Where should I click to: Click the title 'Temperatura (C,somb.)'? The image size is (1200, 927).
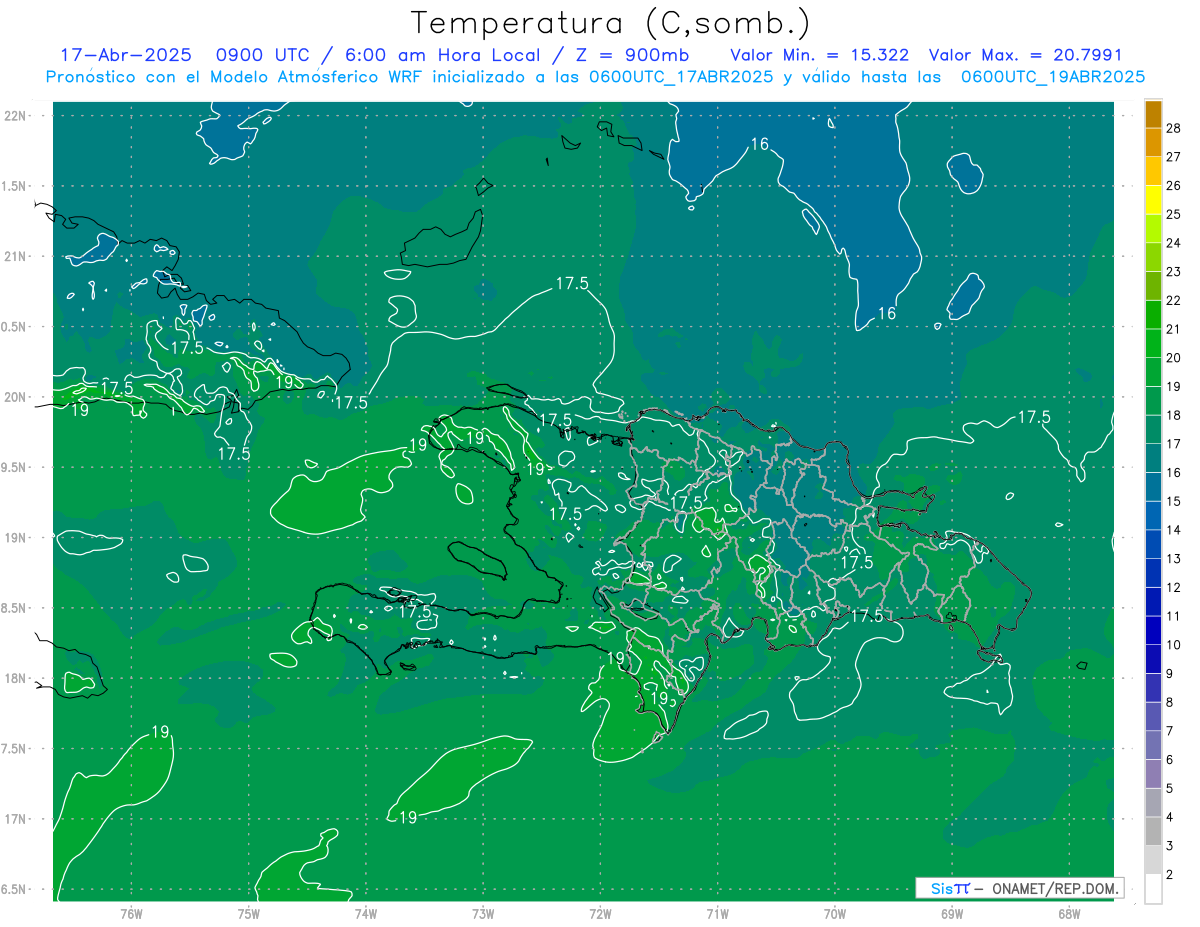coord(611,23)
